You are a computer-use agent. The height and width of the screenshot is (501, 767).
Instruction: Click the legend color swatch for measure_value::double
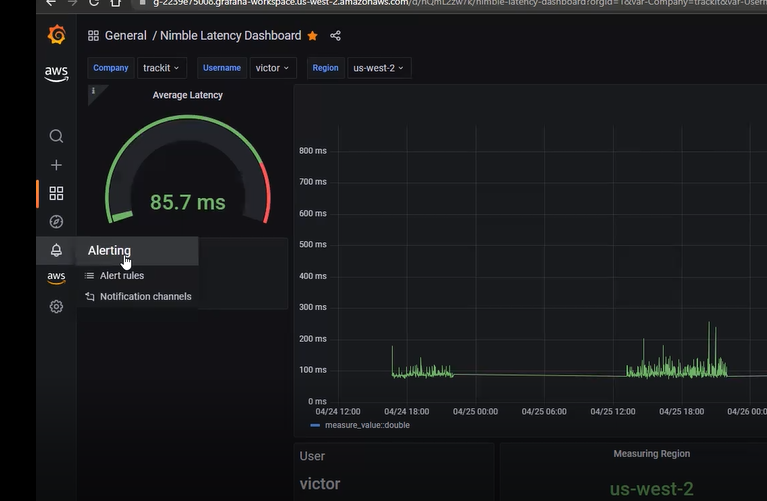pos(315,425)
